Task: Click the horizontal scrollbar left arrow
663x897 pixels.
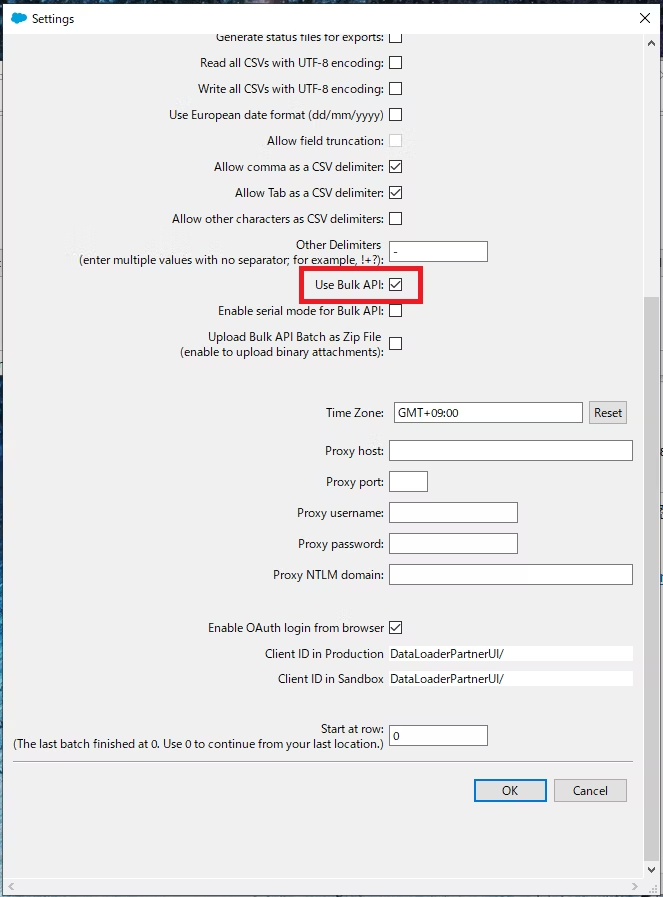Action: point(10,886)
